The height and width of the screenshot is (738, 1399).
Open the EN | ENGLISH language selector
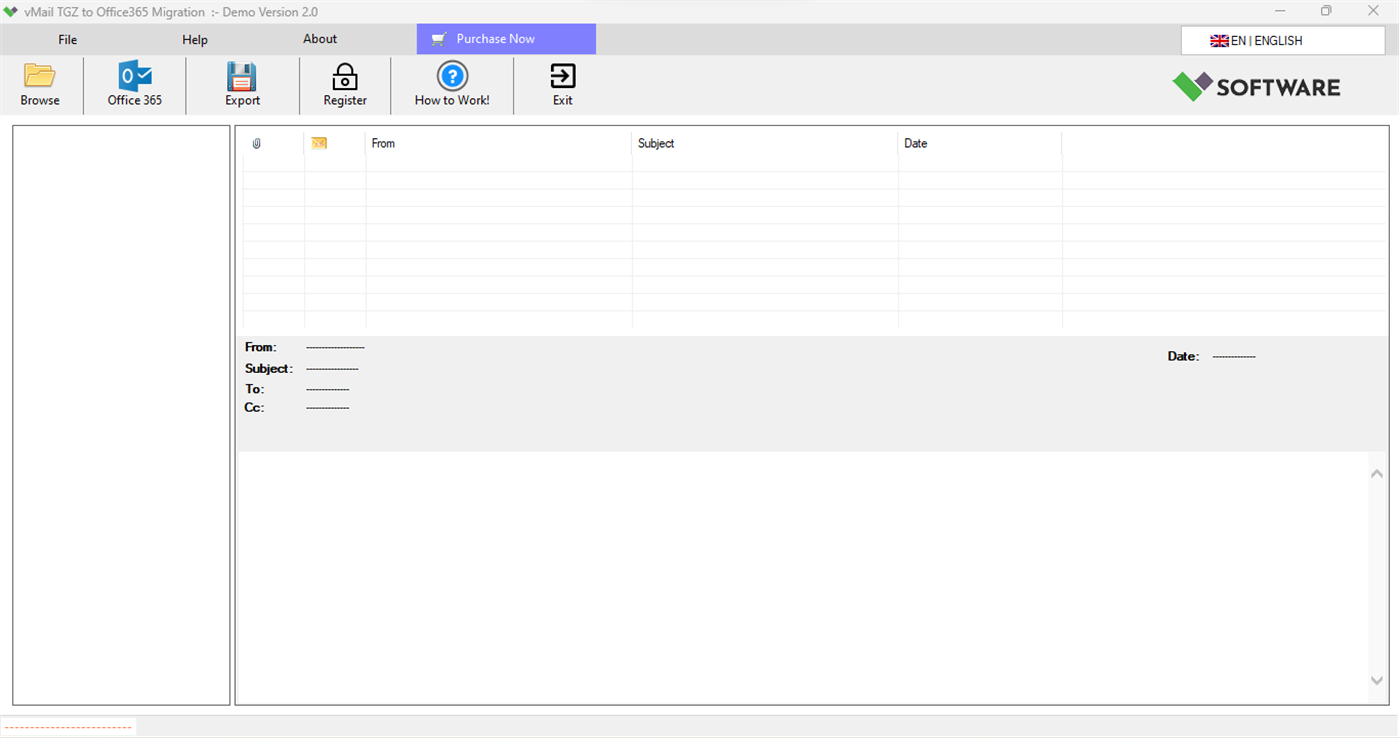pos(1282,40)
